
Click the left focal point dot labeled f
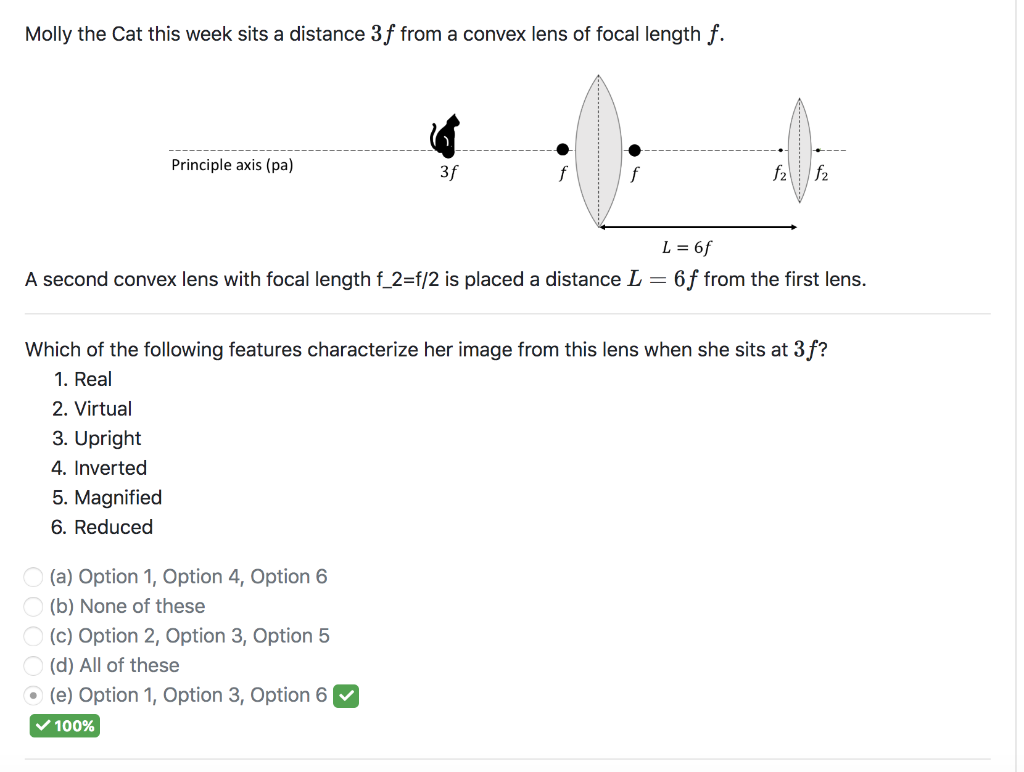click(562, 150)
